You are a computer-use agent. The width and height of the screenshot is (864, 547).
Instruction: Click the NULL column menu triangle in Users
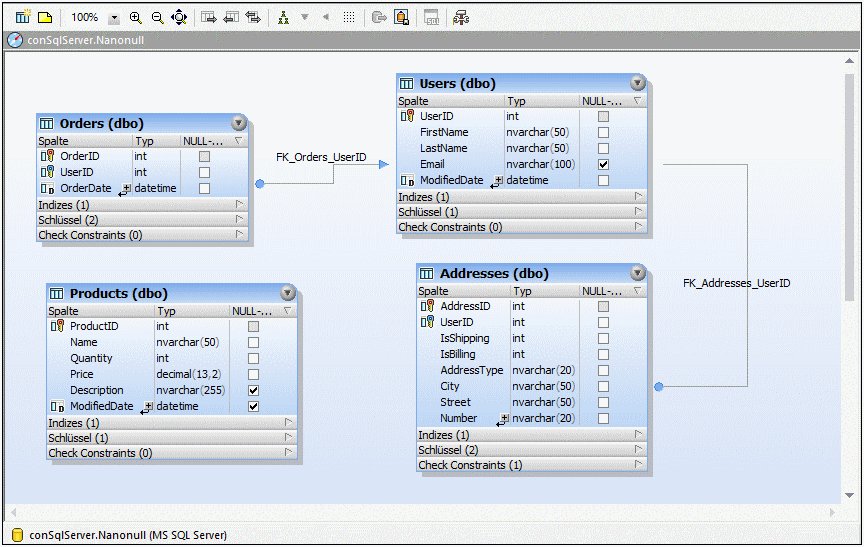pyautogui.click(x=638, y=101)
